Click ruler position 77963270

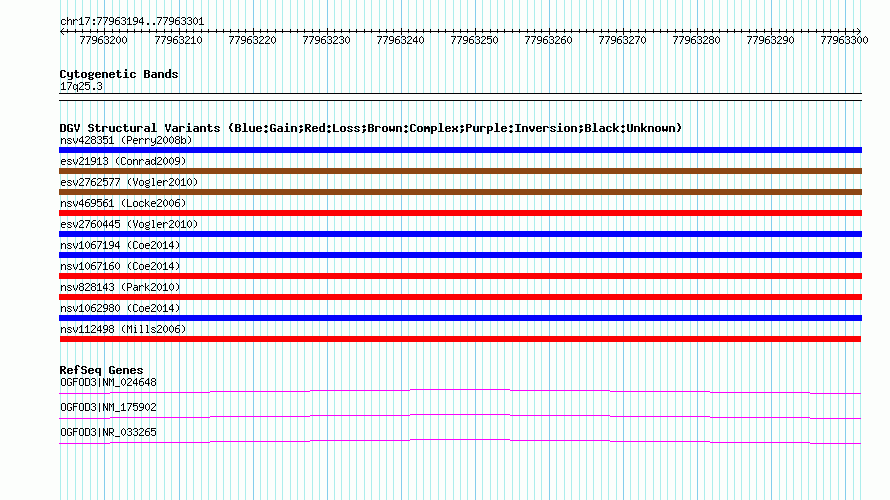(x=622, y=40)
